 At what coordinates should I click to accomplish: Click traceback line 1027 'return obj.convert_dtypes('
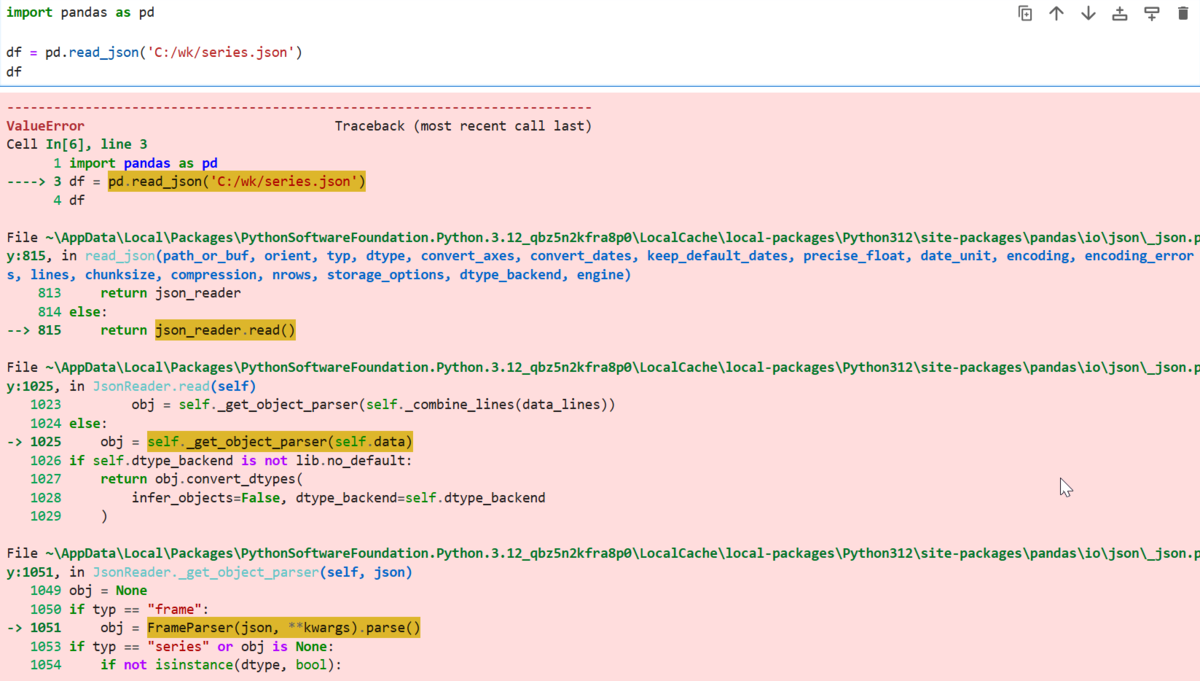point(201,479)
